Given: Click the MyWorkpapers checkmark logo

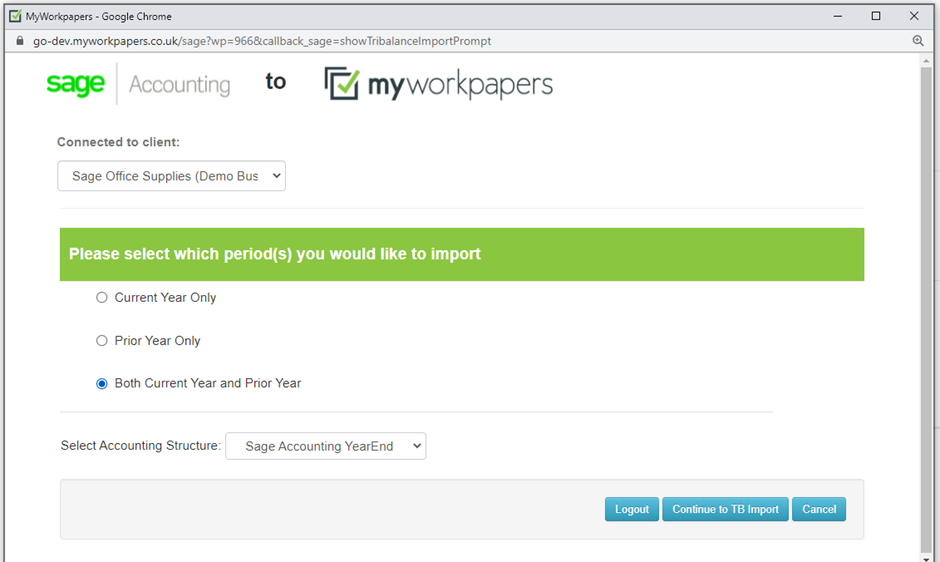Looking at the screenshot, I should pyautogui.click(x=342, y=84).
